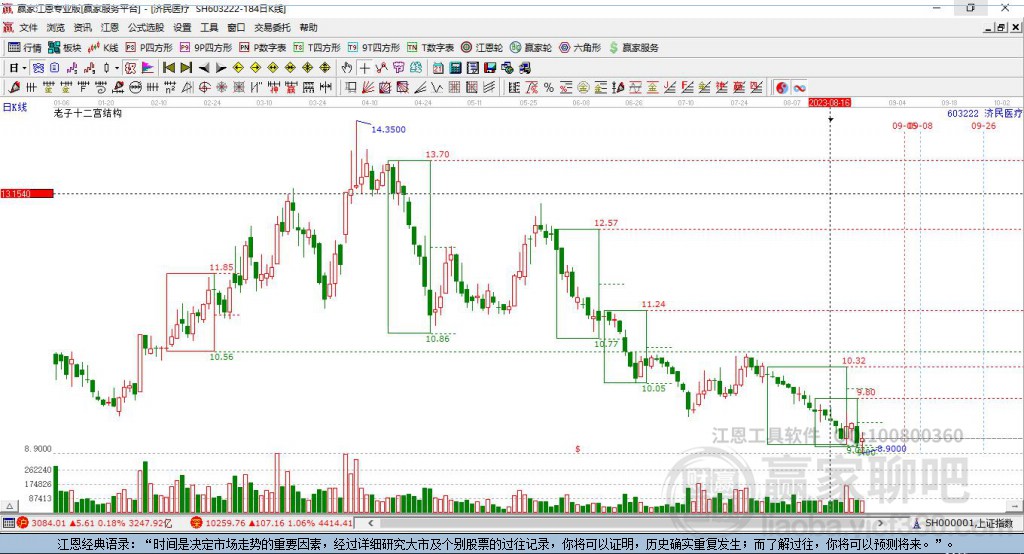Open the T数字表 tool
This screenshot has width=1024, height=554.
point(430,48)
